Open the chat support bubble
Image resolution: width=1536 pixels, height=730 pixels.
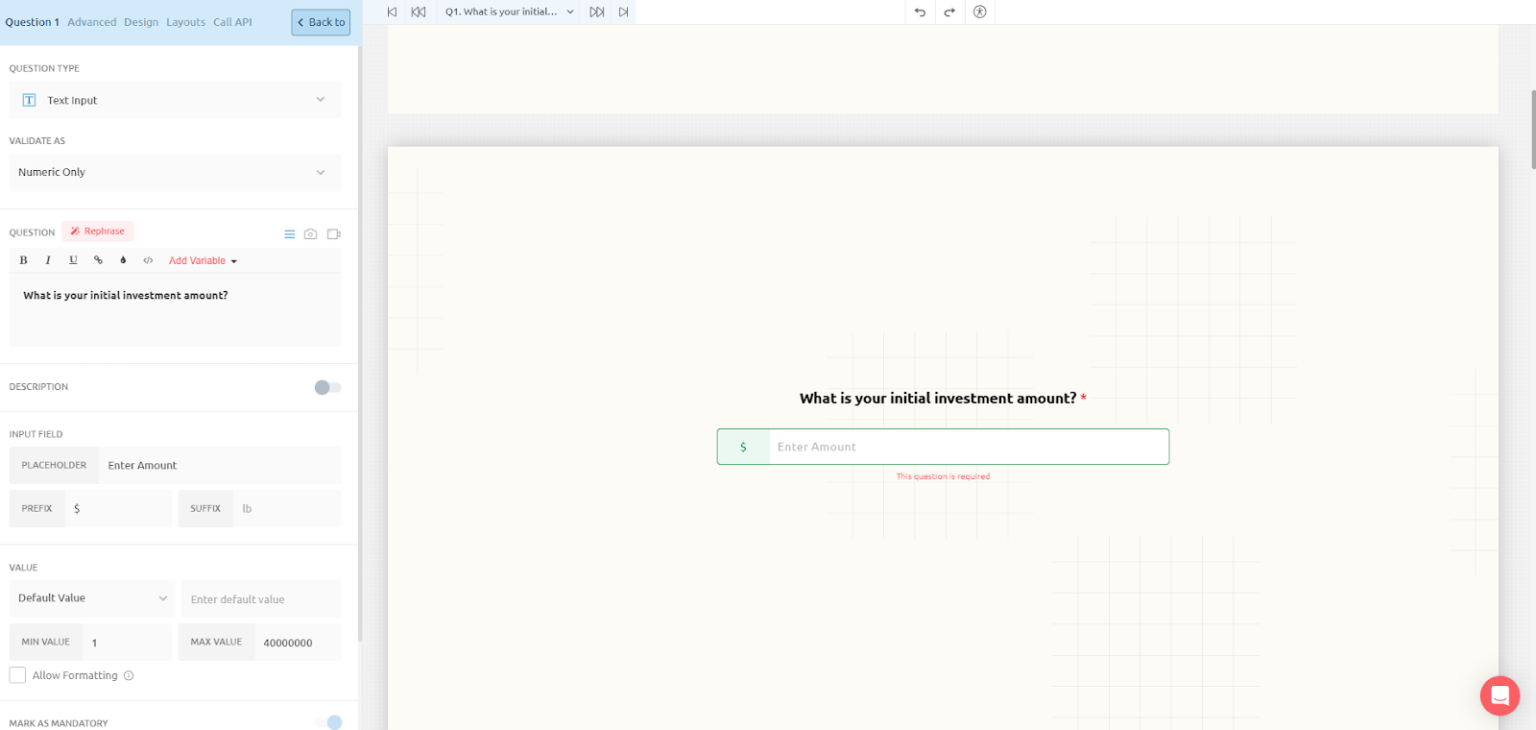tap(1499, 695)
